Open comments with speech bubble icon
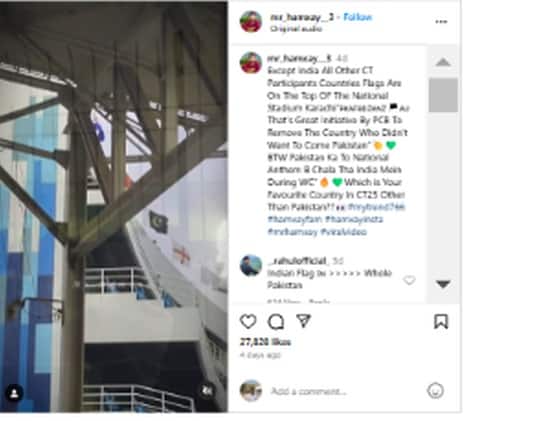Image resolution: width=538 pixels, height=421 pixels. [x=276, y=321]
